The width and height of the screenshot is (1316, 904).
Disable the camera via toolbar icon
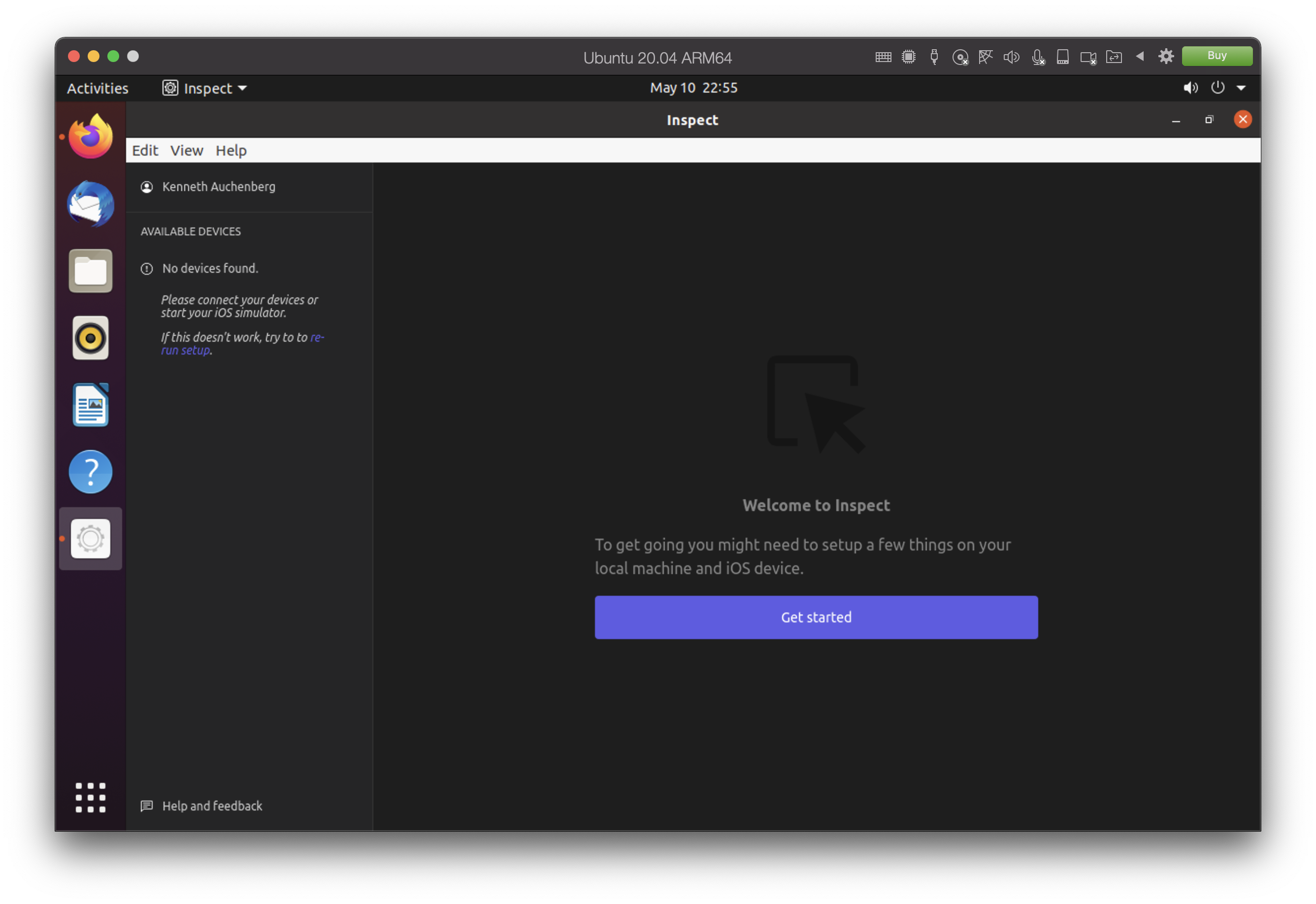pyautogui.click(x=1087, y=57)
